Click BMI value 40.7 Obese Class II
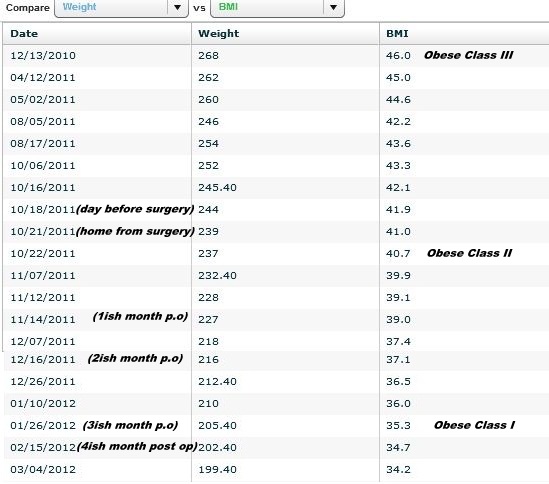The width and height of the screenshot is (549, 484). click(x=449, y=253)
